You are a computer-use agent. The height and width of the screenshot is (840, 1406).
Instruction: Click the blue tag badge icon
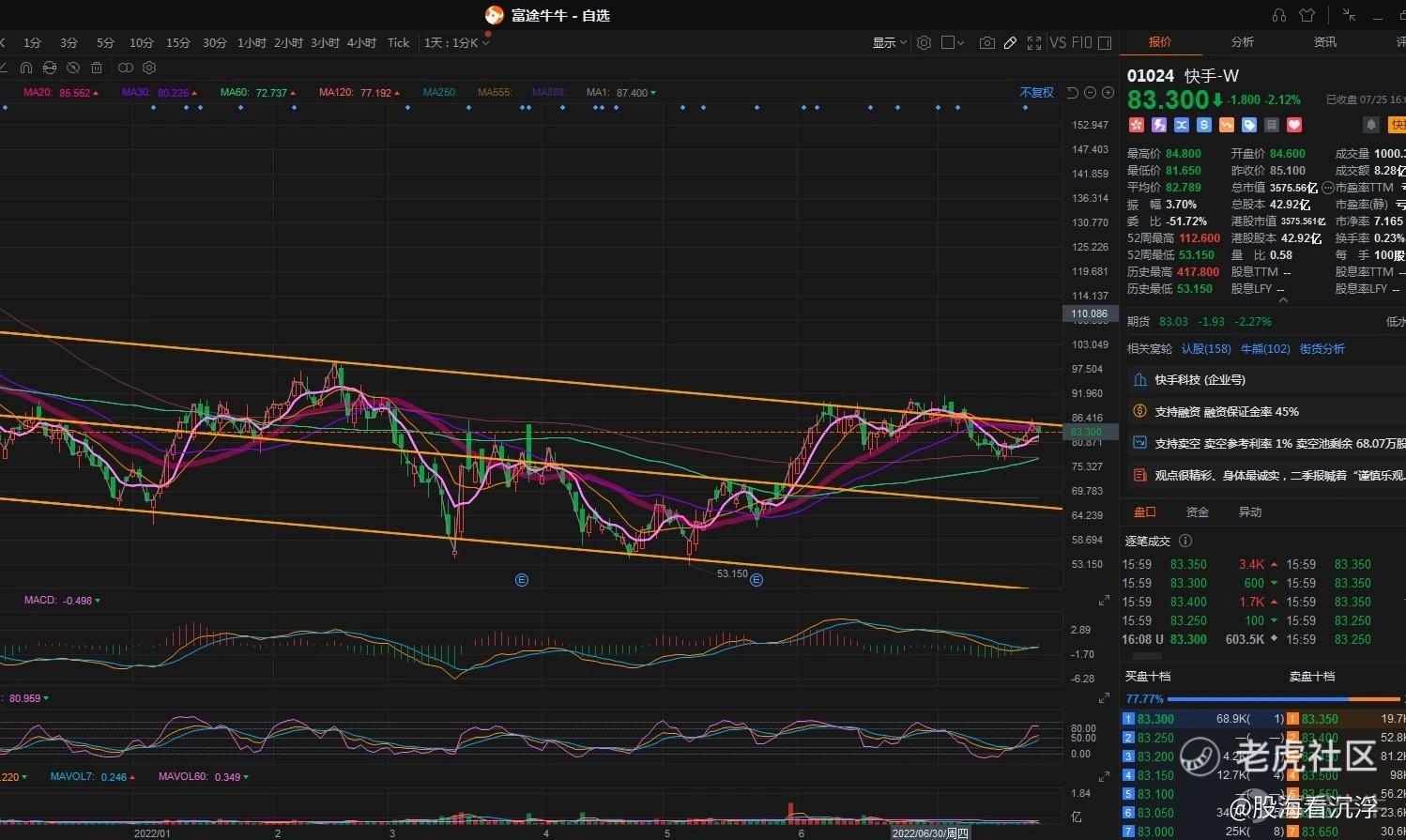click(1249, 125)
